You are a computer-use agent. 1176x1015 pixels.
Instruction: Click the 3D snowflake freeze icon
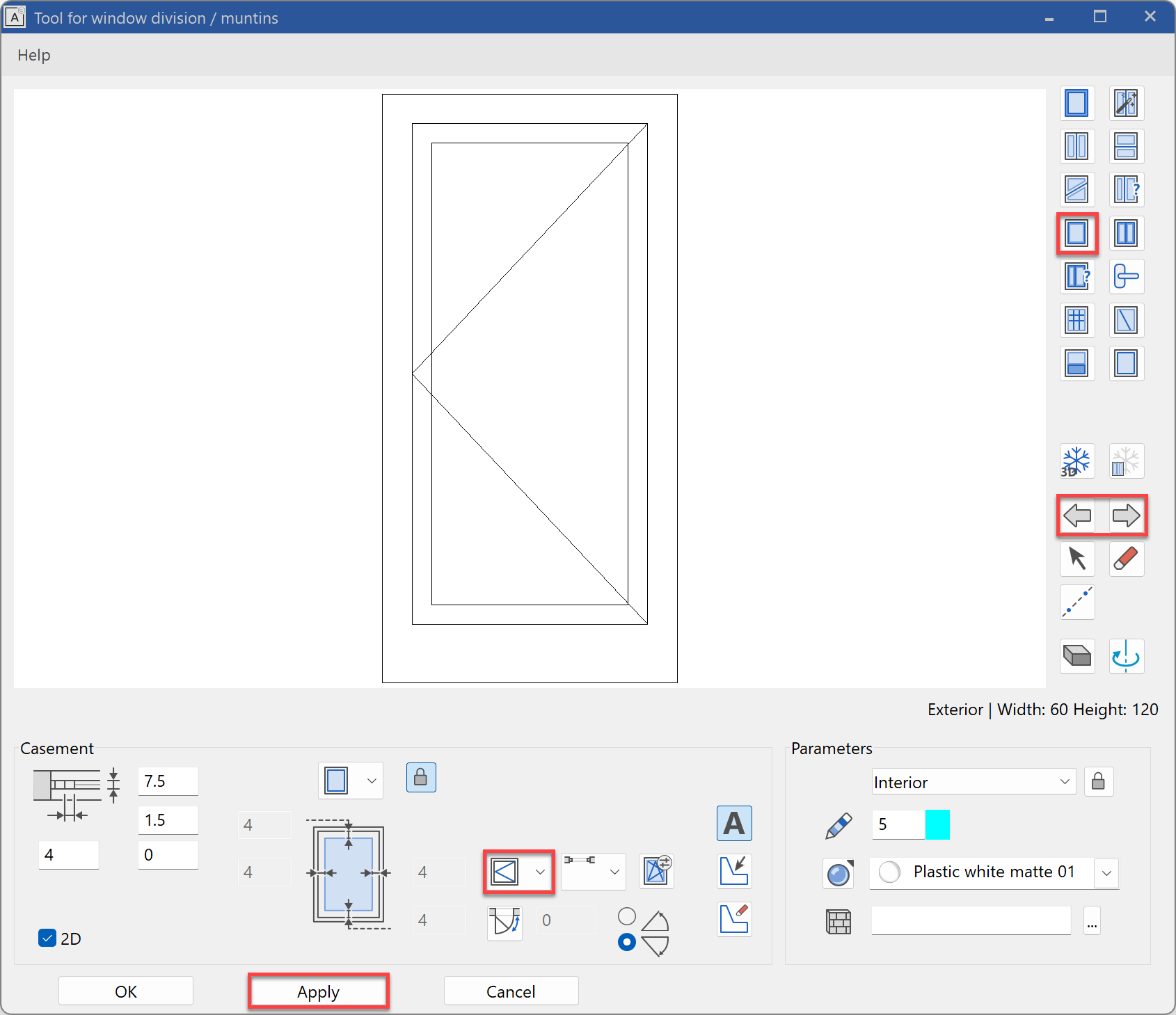[x=1076, y=461]
